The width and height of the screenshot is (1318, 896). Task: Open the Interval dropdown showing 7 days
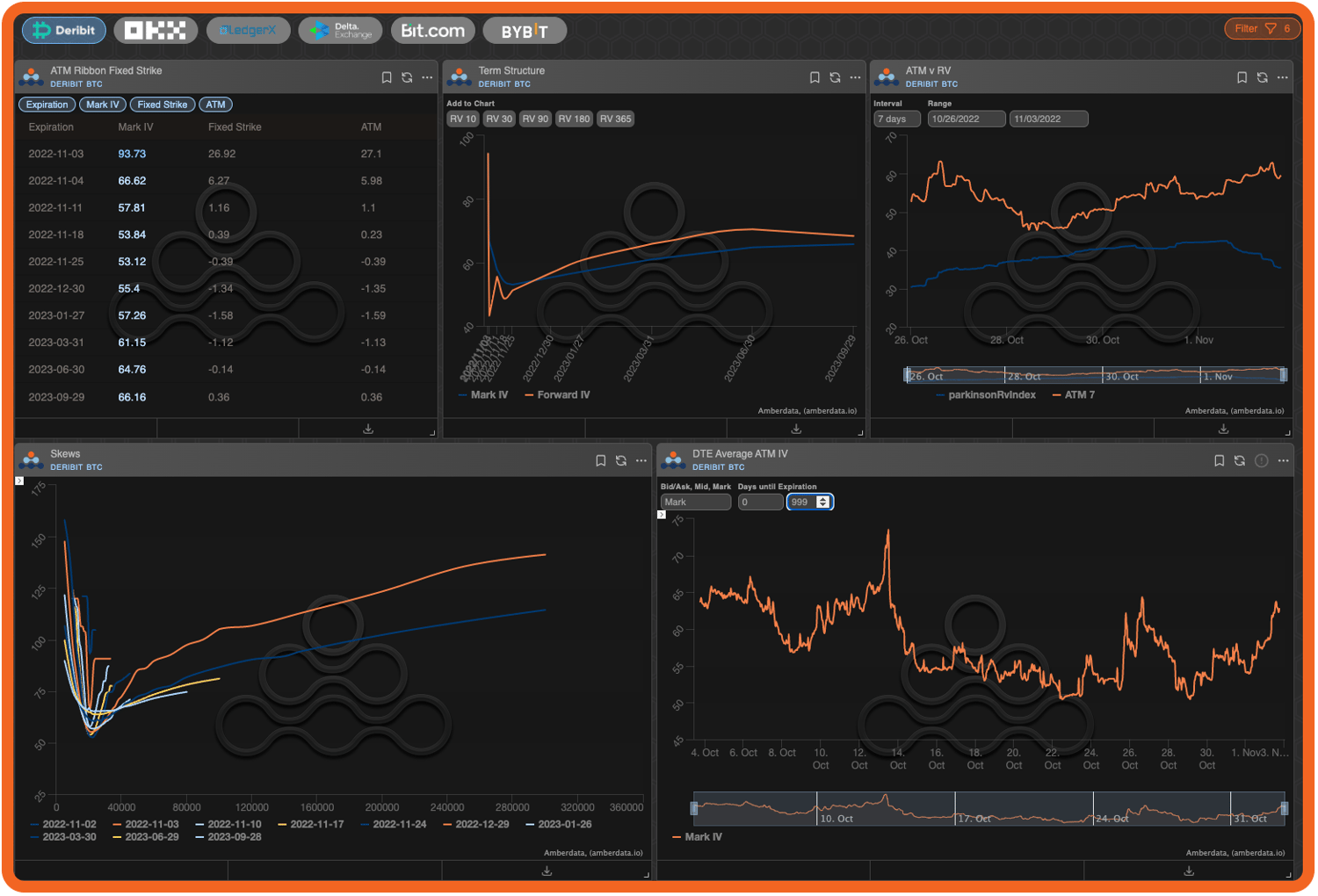tap(896, 118)
